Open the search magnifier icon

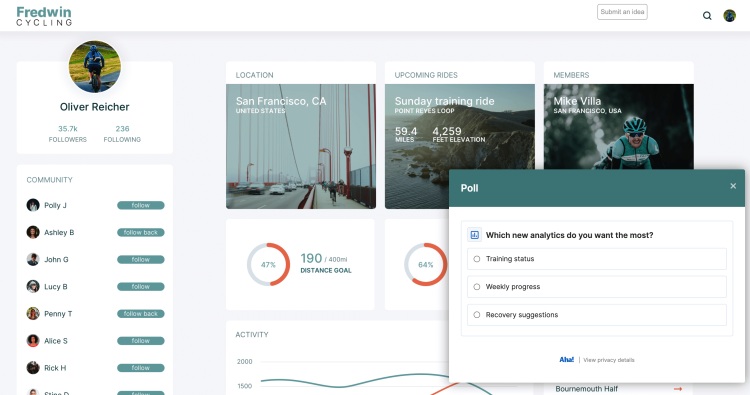707,16
